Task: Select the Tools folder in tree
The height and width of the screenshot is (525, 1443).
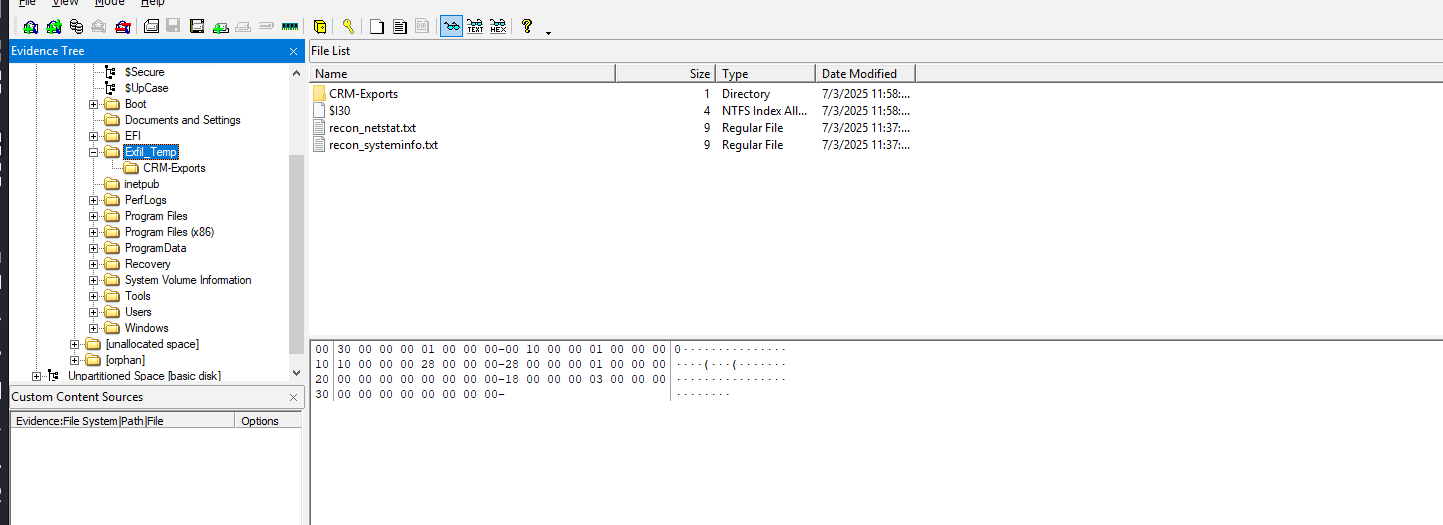Action: click(x=138, y=296)
